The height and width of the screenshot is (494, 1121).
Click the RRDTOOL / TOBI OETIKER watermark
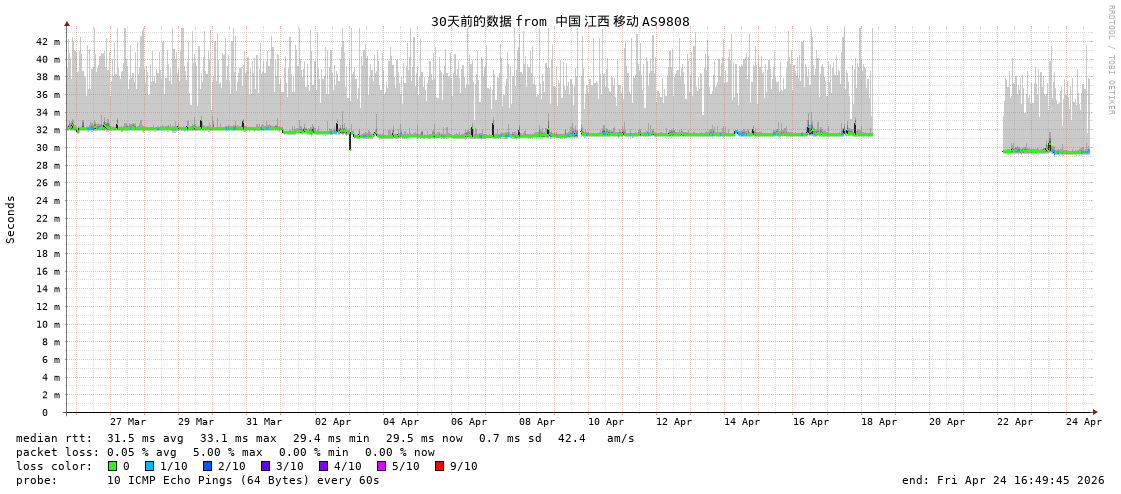(x=1110, y=60)
